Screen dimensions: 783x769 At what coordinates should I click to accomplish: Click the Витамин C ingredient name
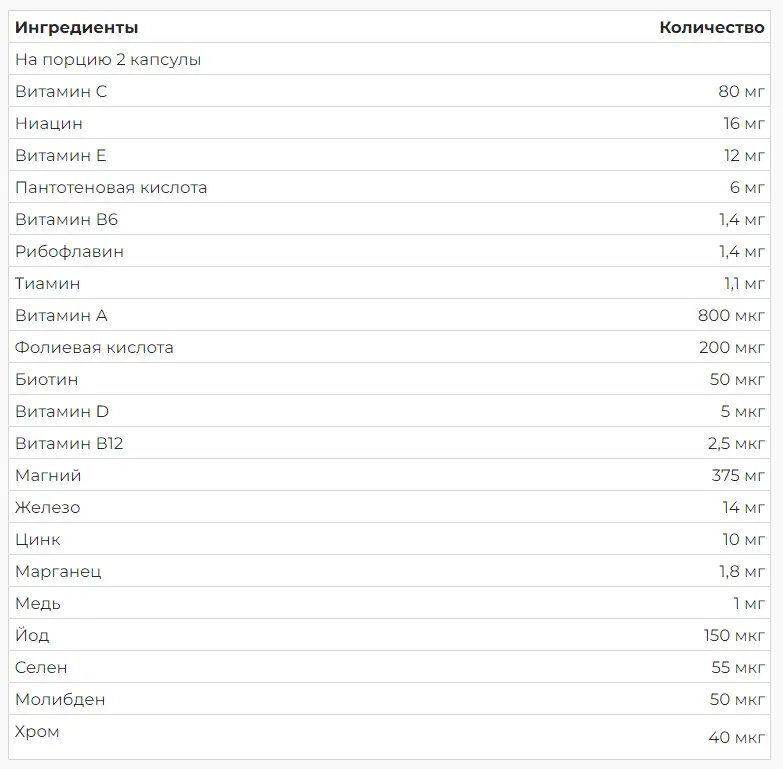[x=61, y=92]
